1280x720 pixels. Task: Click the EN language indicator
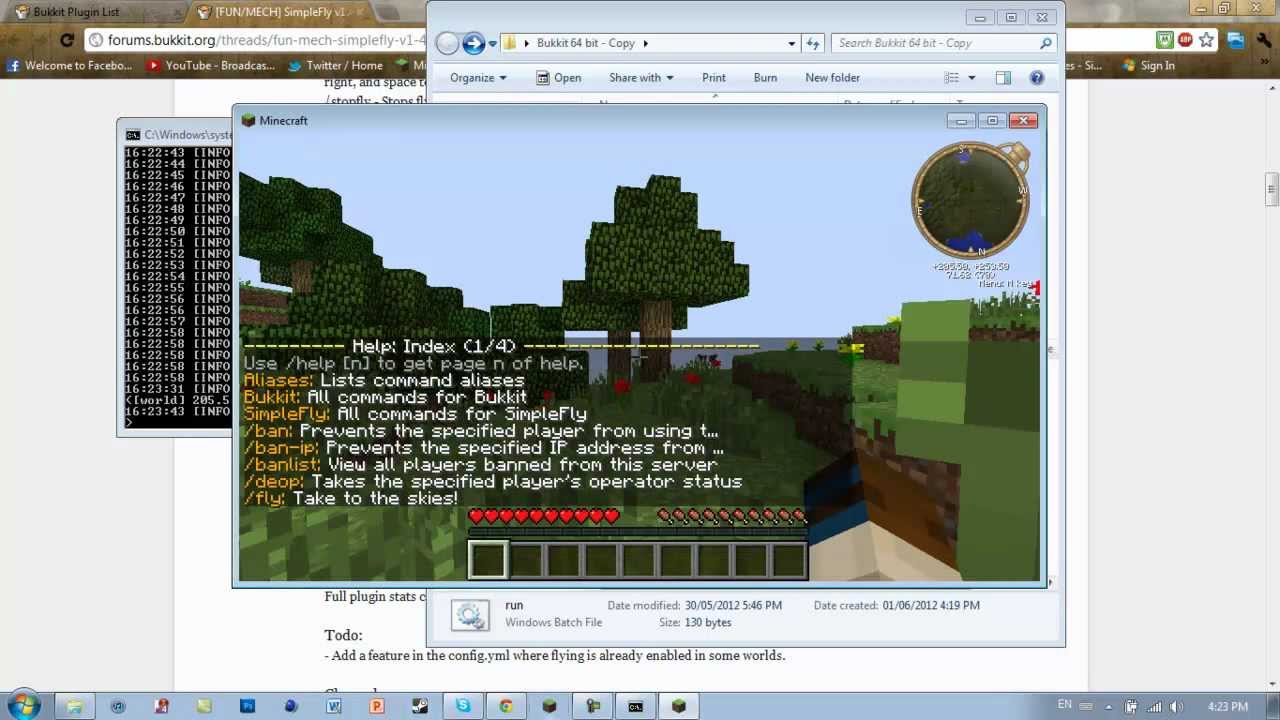pos(1065,705)
